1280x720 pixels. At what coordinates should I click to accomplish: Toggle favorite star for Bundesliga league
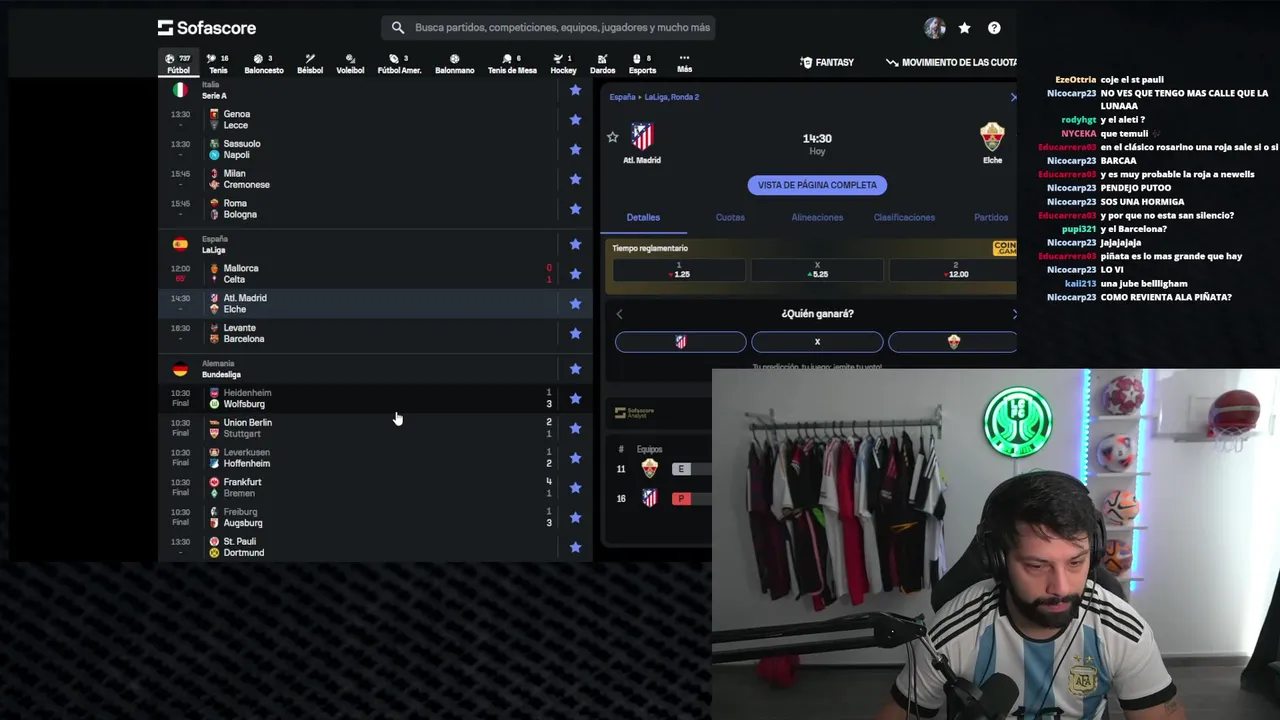point(575,369)
